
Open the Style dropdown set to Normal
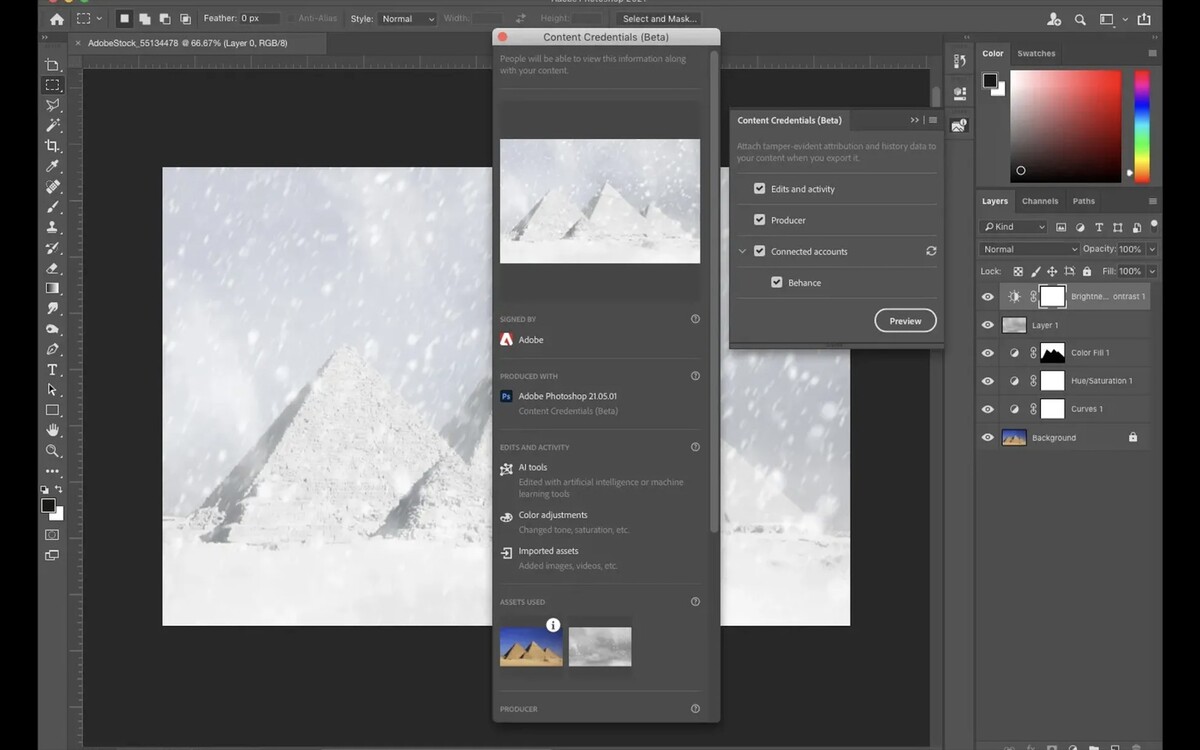(407, 19)
